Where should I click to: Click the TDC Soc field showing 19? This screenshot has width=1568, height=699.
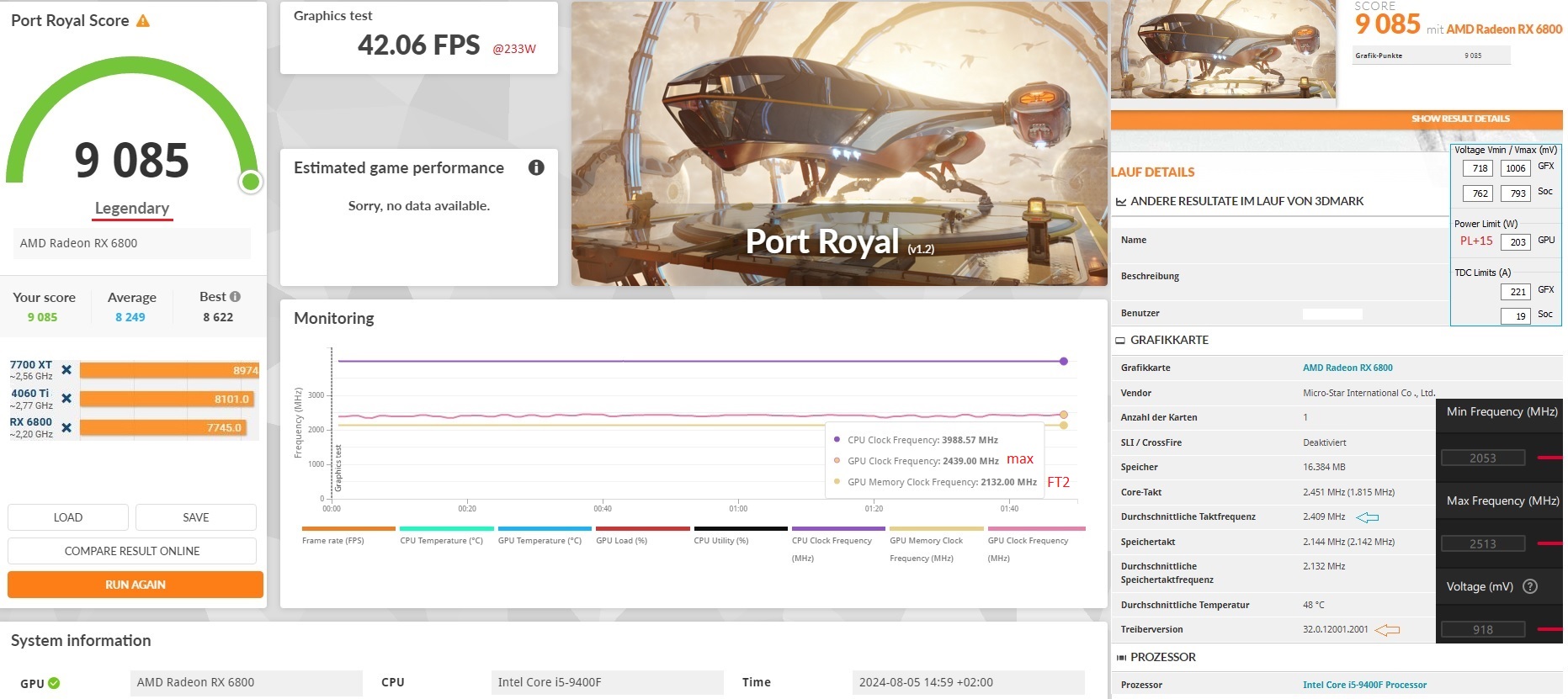click(1515, 316)
